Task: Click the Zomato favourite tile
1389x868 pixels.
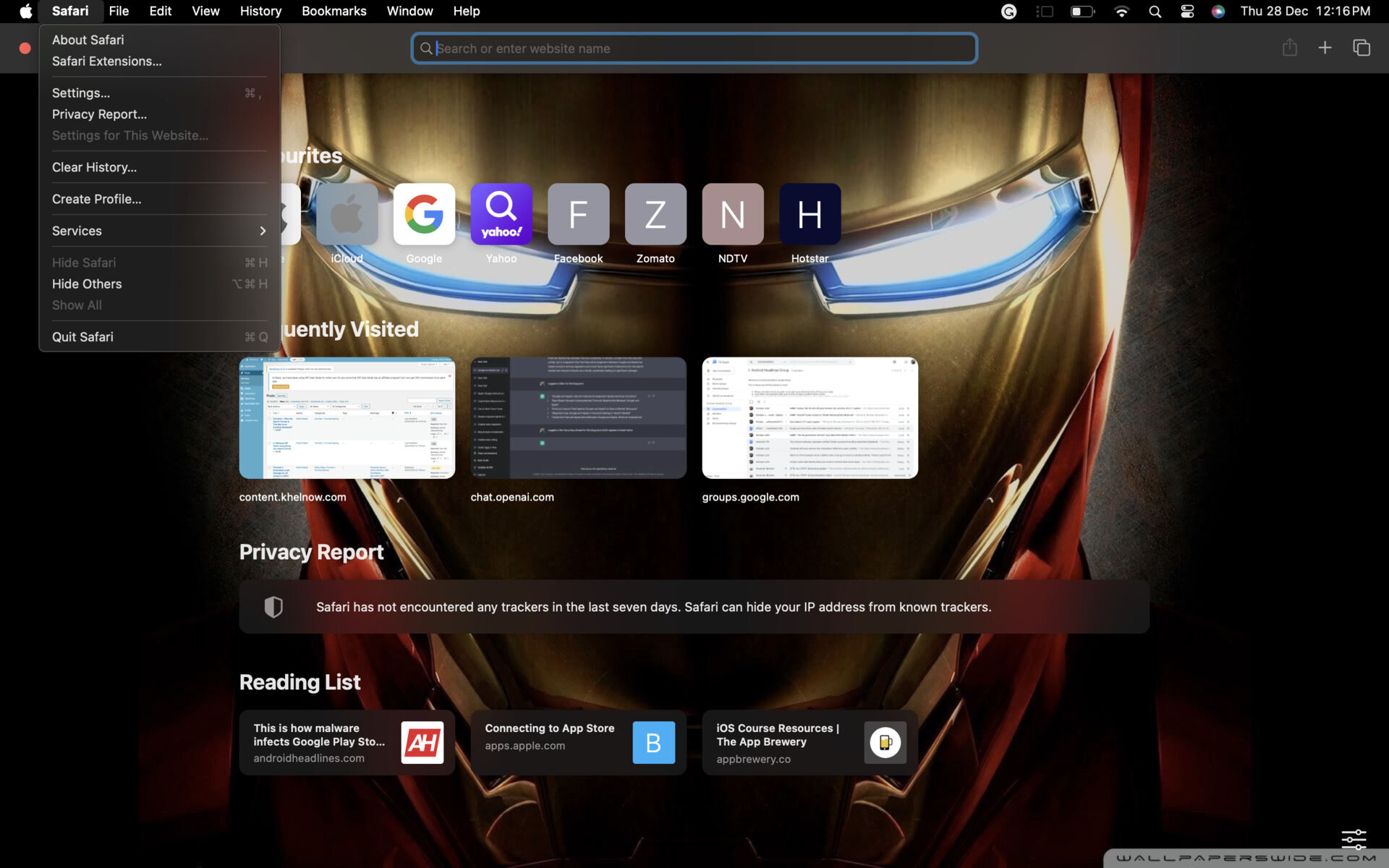Action: (655, 214)
